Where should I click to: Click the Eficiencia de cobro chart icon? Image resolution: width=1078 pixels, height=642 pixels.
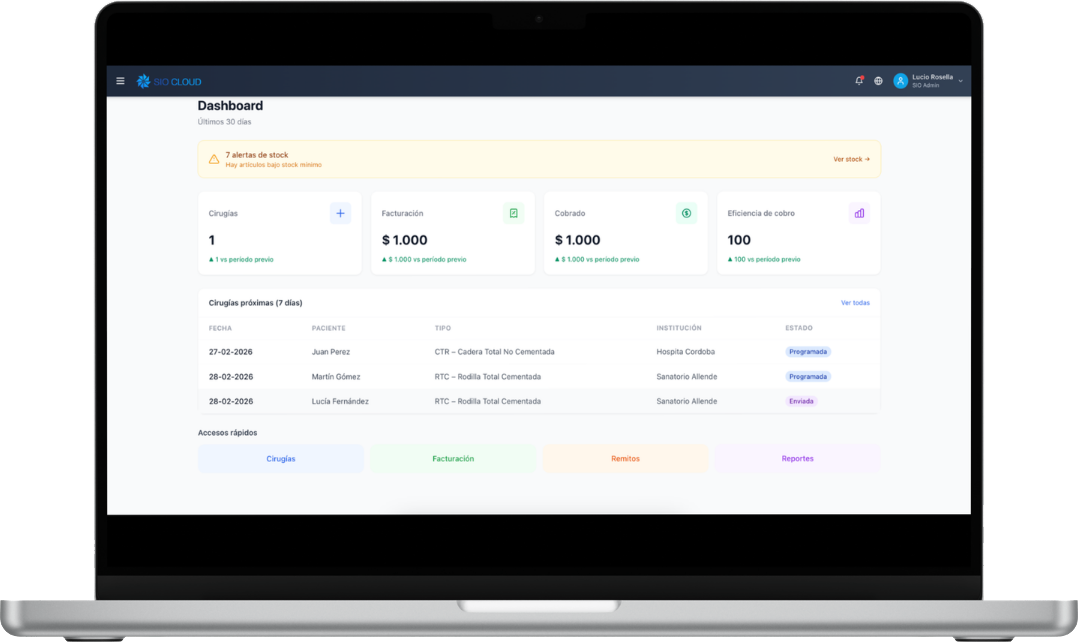tap(859, 213)
